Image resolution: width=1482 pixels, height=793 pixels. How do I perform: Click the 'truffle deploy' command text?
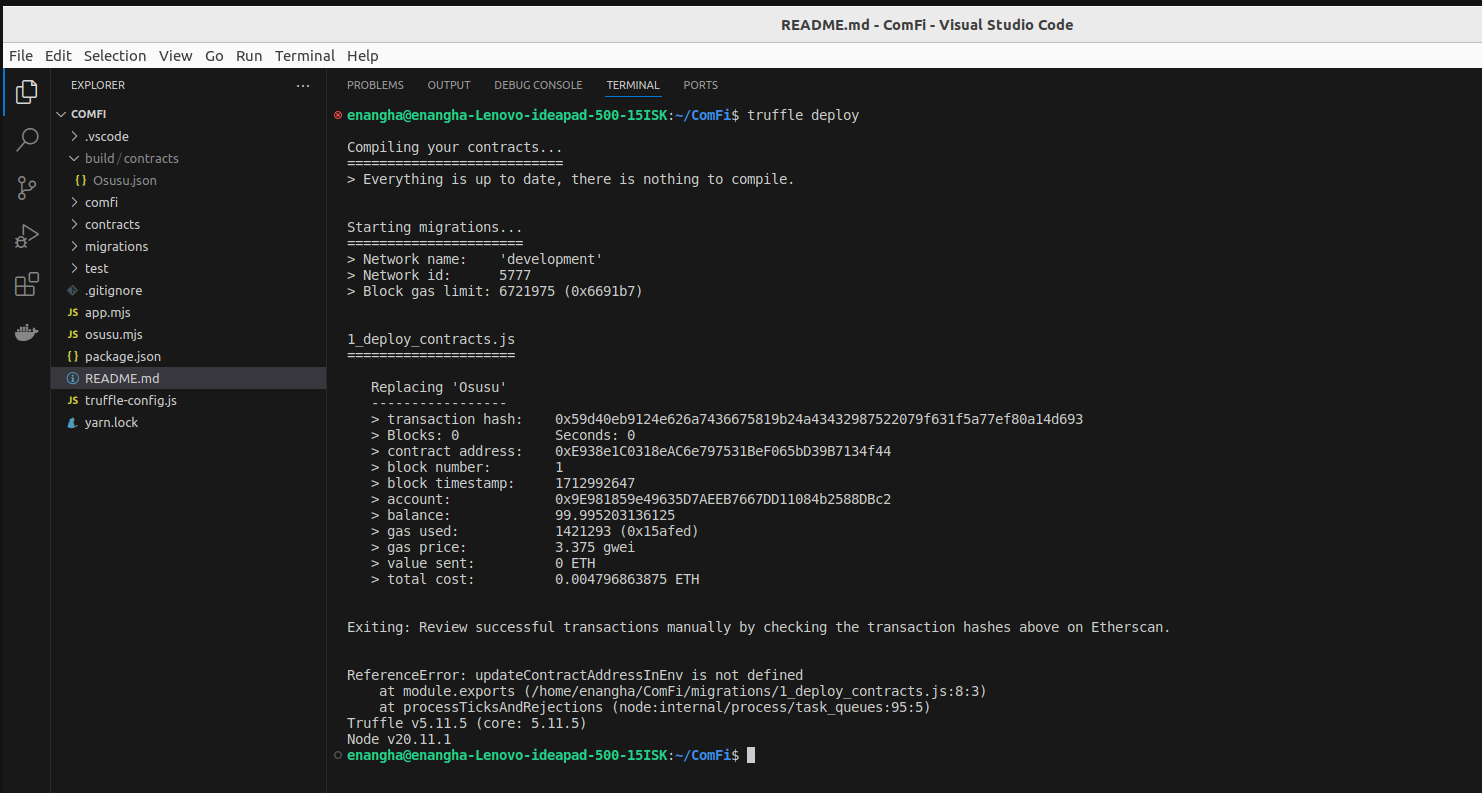click(803, 115)
